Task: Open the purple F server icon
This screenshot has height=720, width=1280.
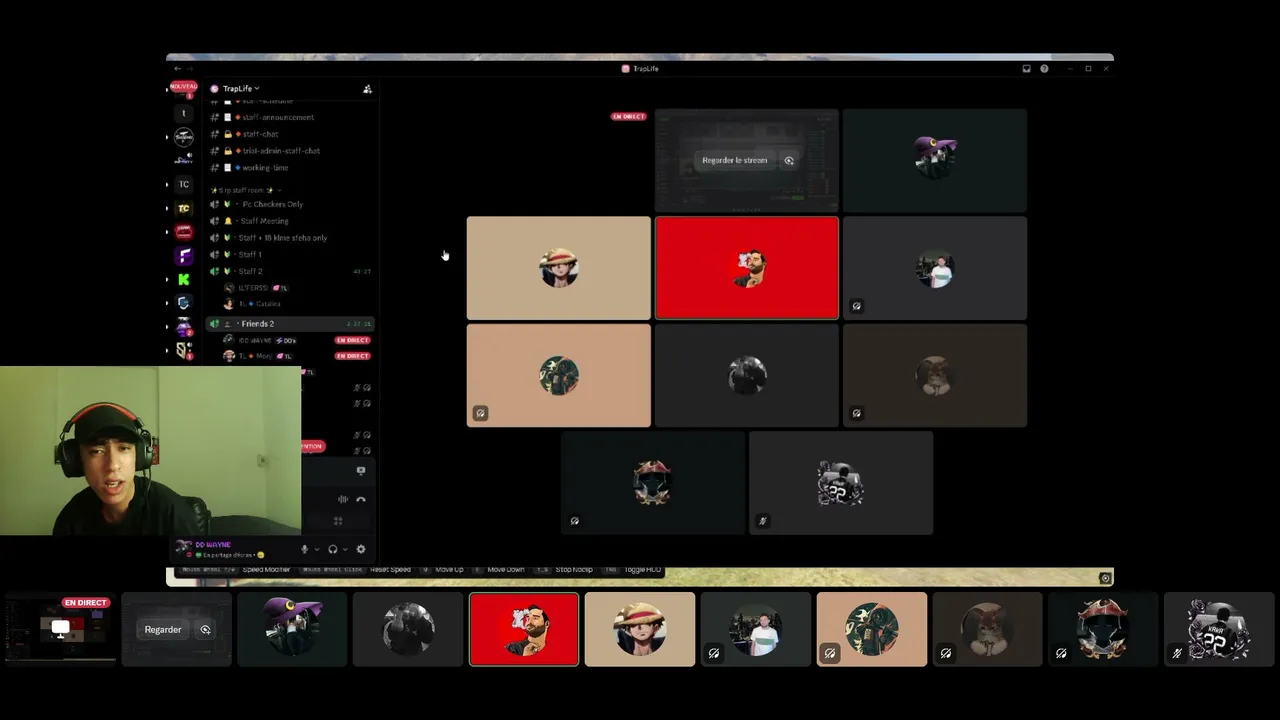Action: click(184, 256)
